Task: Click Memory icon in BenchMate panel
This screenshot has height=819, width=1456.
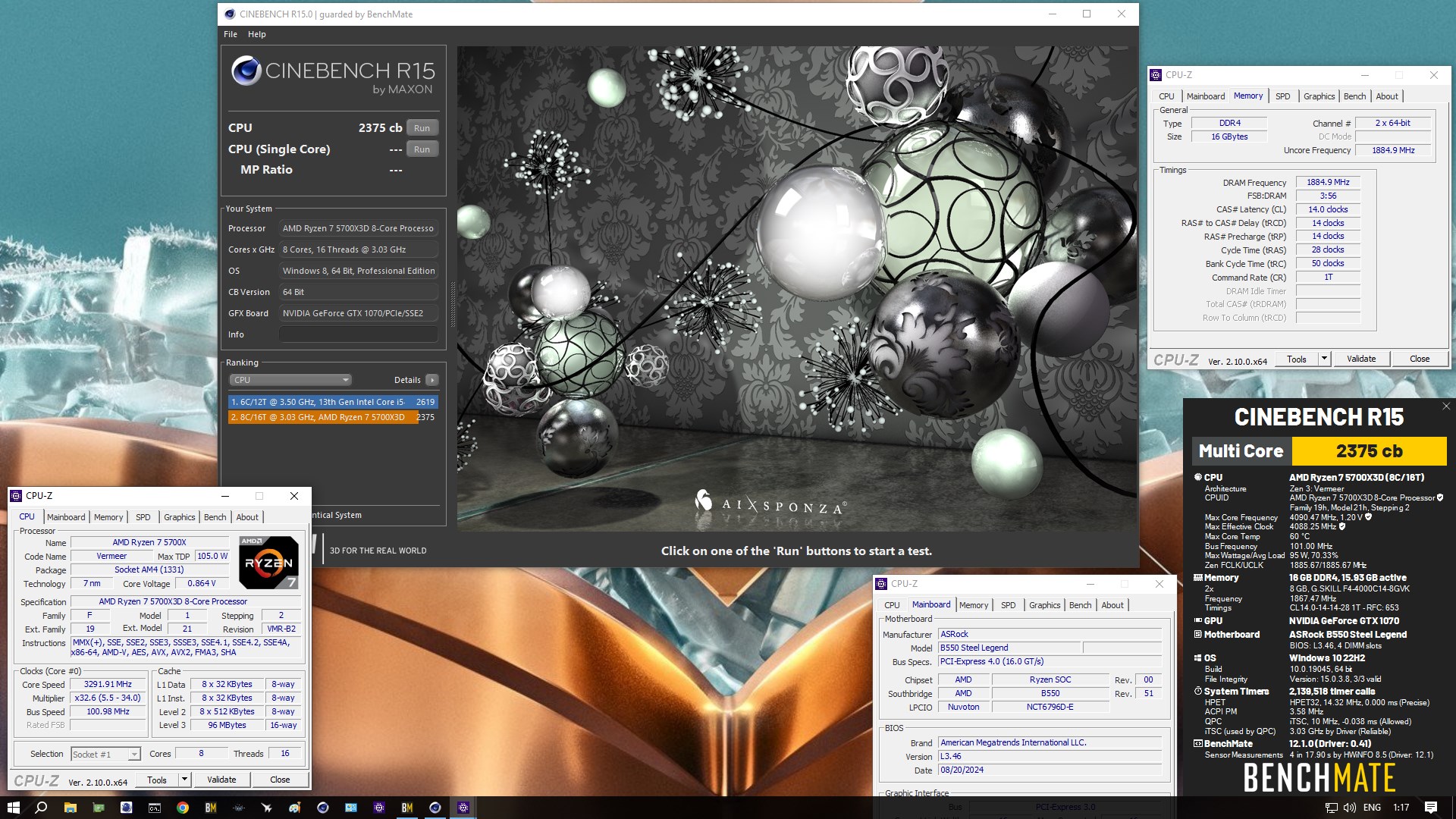Action: 1198,577
